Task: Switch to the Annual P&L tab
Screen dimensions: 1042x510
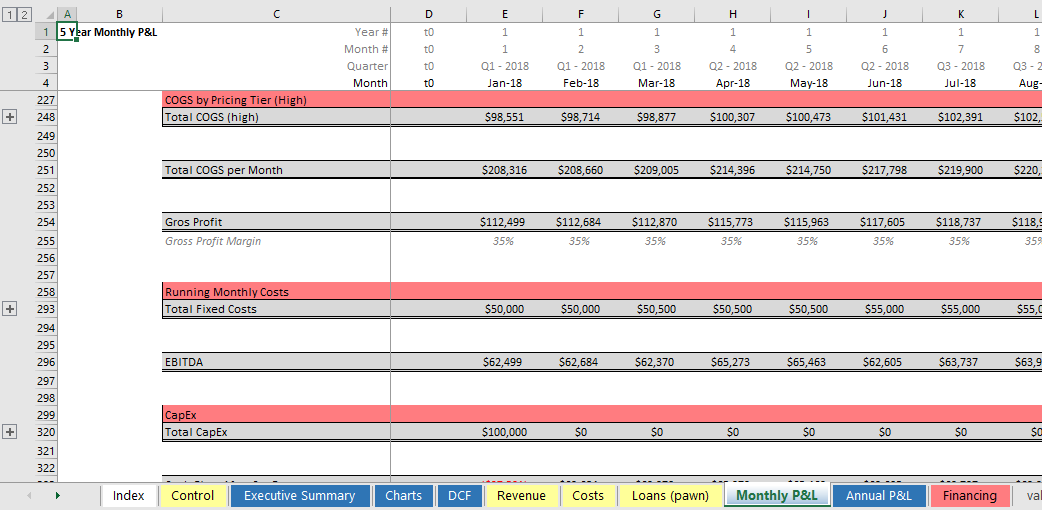Action: coord(880,496)
